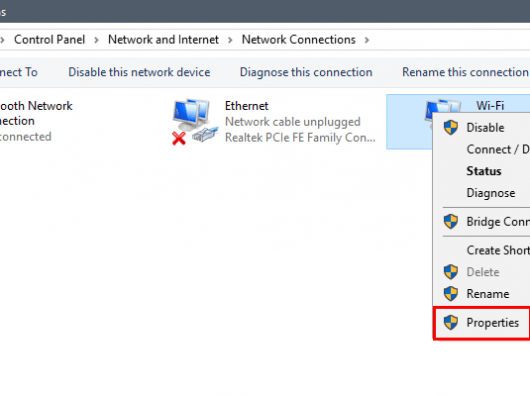Viewport: 530px width, 396px height.
Task: Choose Diagnose from the context menu
Action: 491,193
